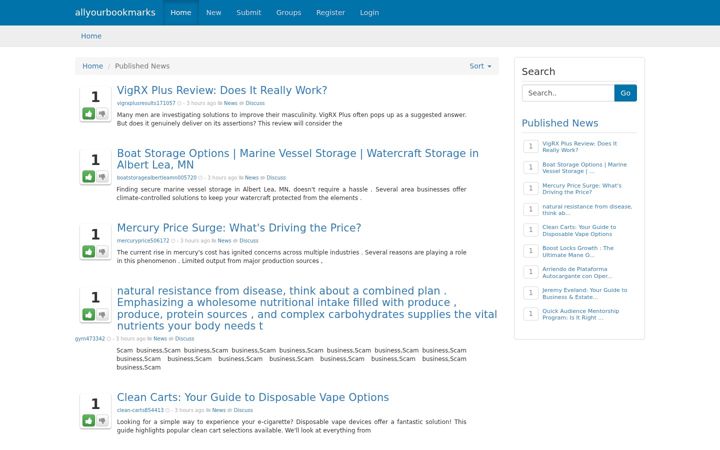Image resolution: width=720 pixels, height=450 pixels.
Task: Open Discuss link under Boat Storage post
Action: [x=276, y=178]
